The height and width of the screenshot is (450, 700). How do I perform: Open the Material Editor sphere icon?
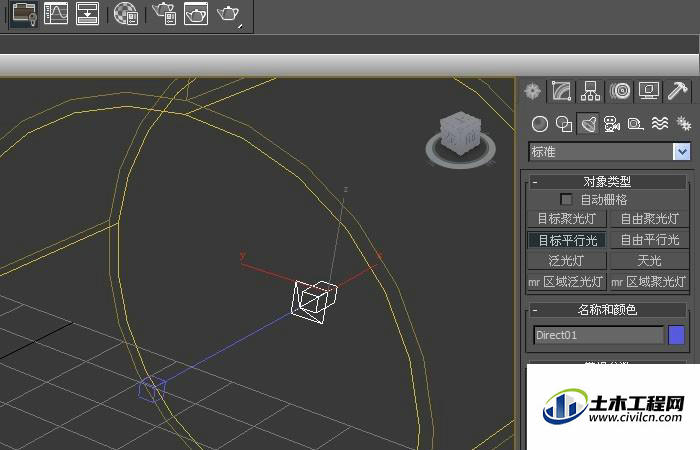125,13
